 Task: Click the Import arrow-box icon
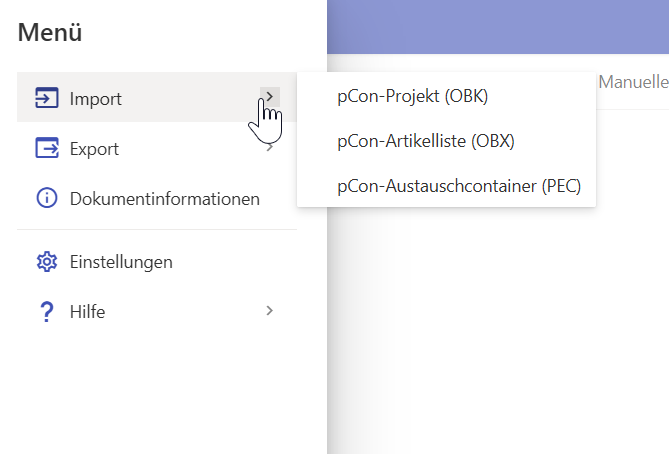point(47,98)
